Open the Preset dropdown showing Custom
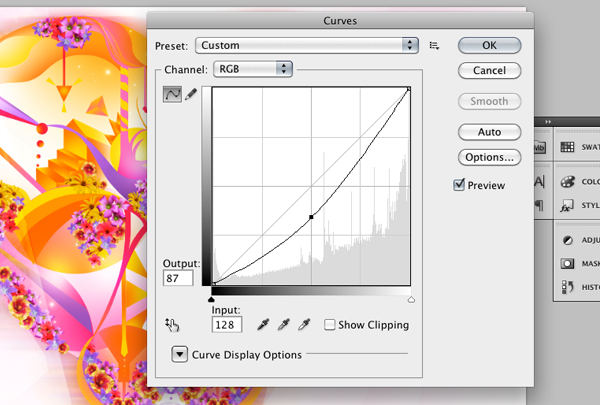Viewport: 600px width, 405px height. [x=307, y=46]
